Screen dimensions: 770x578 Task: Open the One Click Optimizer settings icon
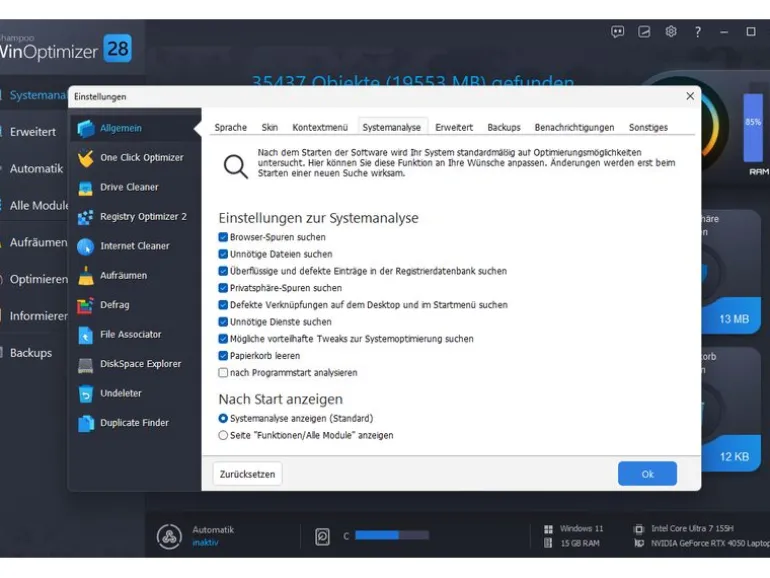(x=85, y=158)
